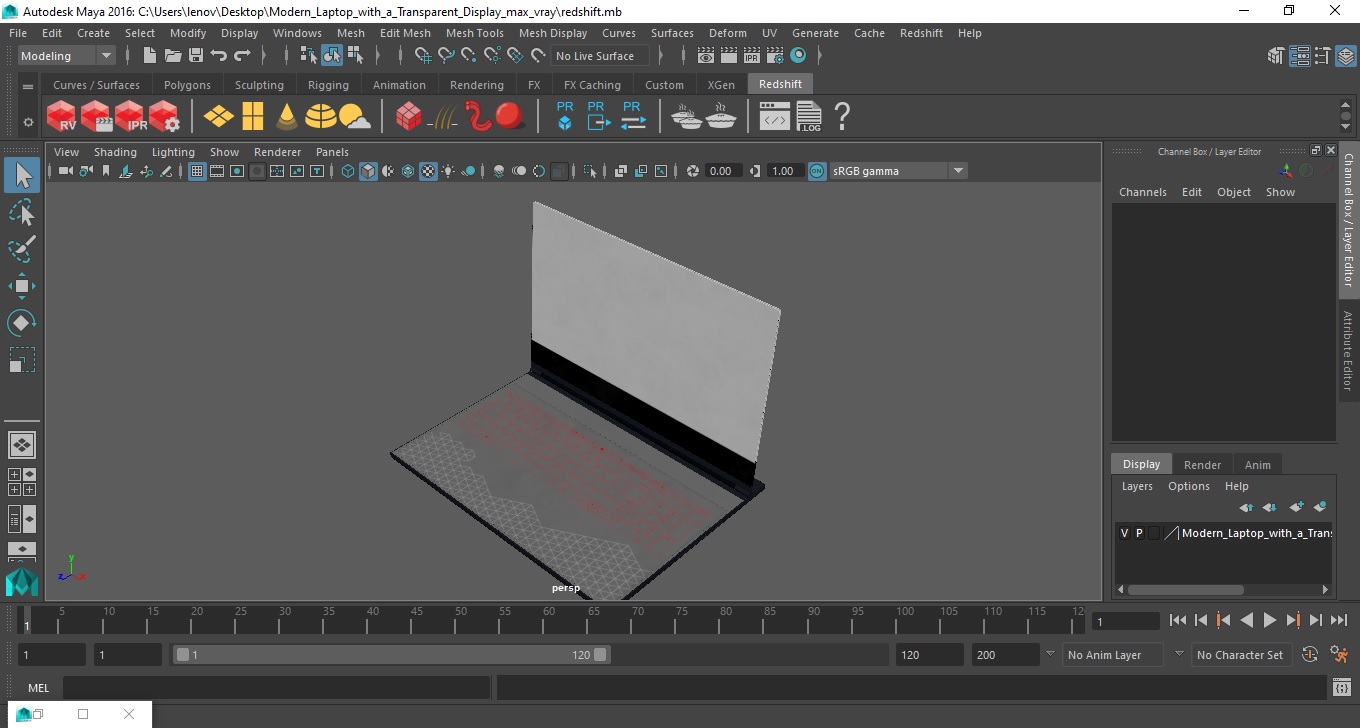Create Redshift spot light cone icon
The height and width of the screenshot is (728, 1360).
coord(286,116)
